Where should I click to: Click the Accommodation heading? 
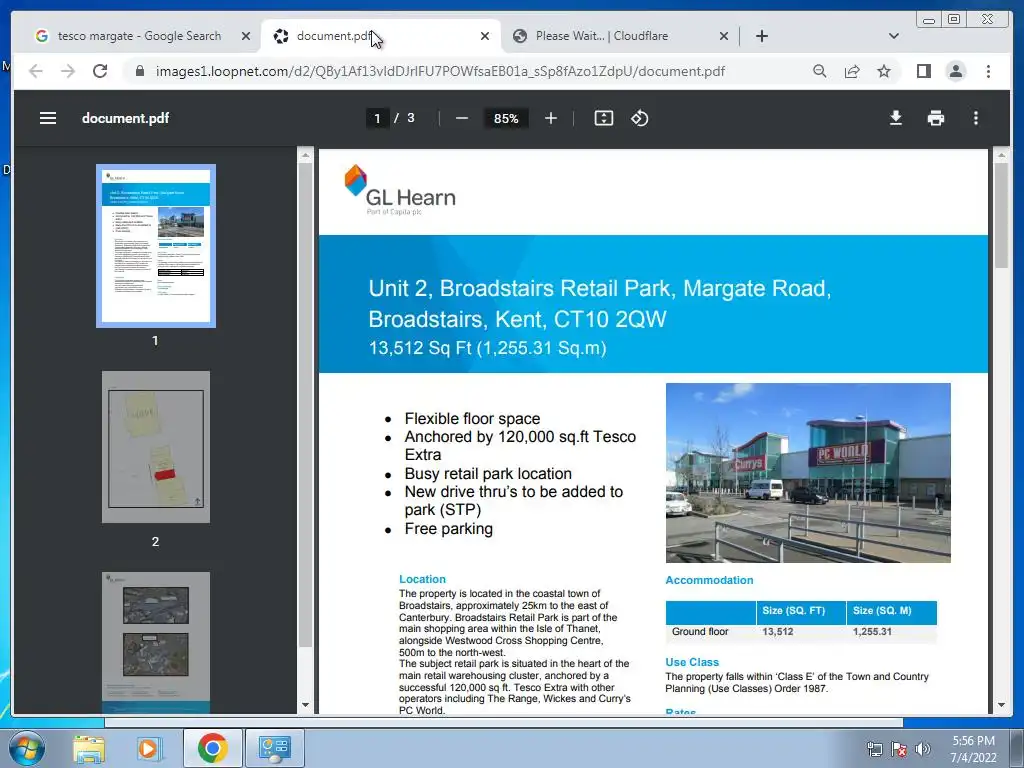tap(709, 580)
